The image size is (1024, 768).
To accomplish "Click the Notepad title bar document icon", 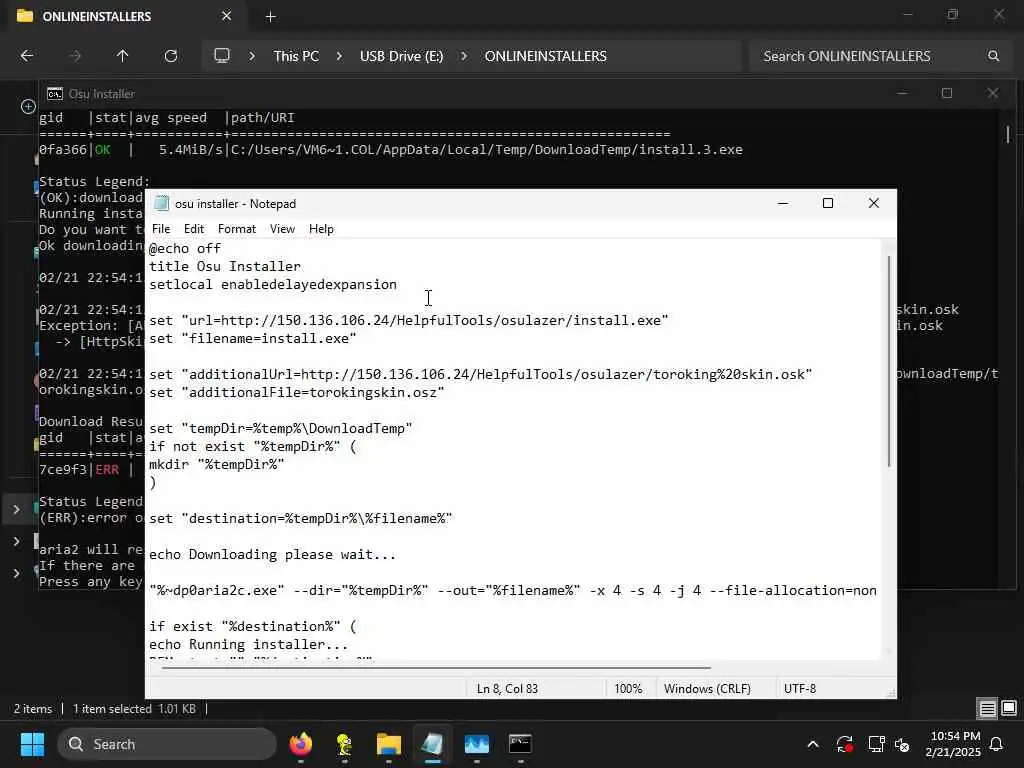I will [161, 203].
